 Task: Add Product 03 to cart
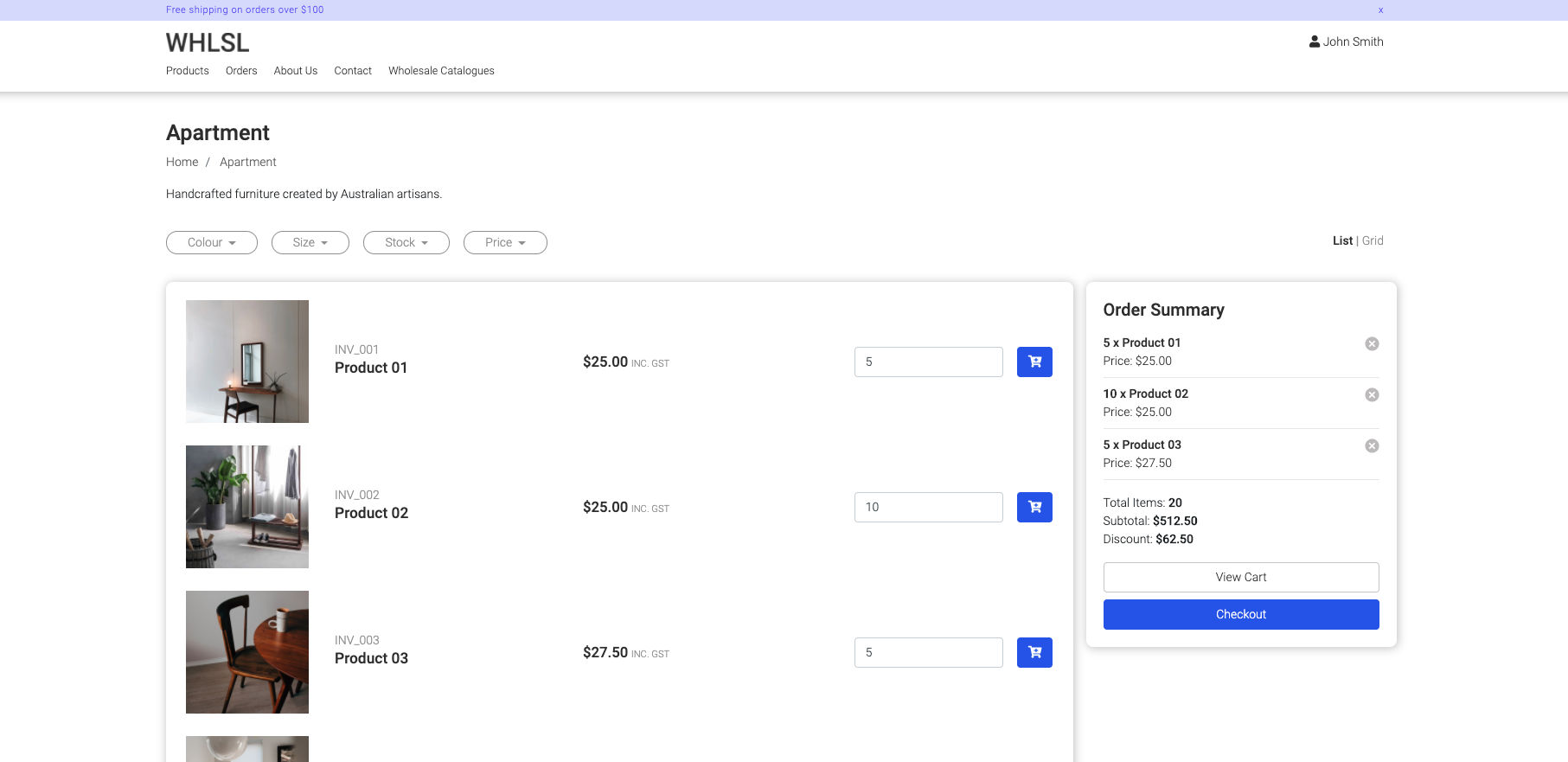pos(1034,652)
